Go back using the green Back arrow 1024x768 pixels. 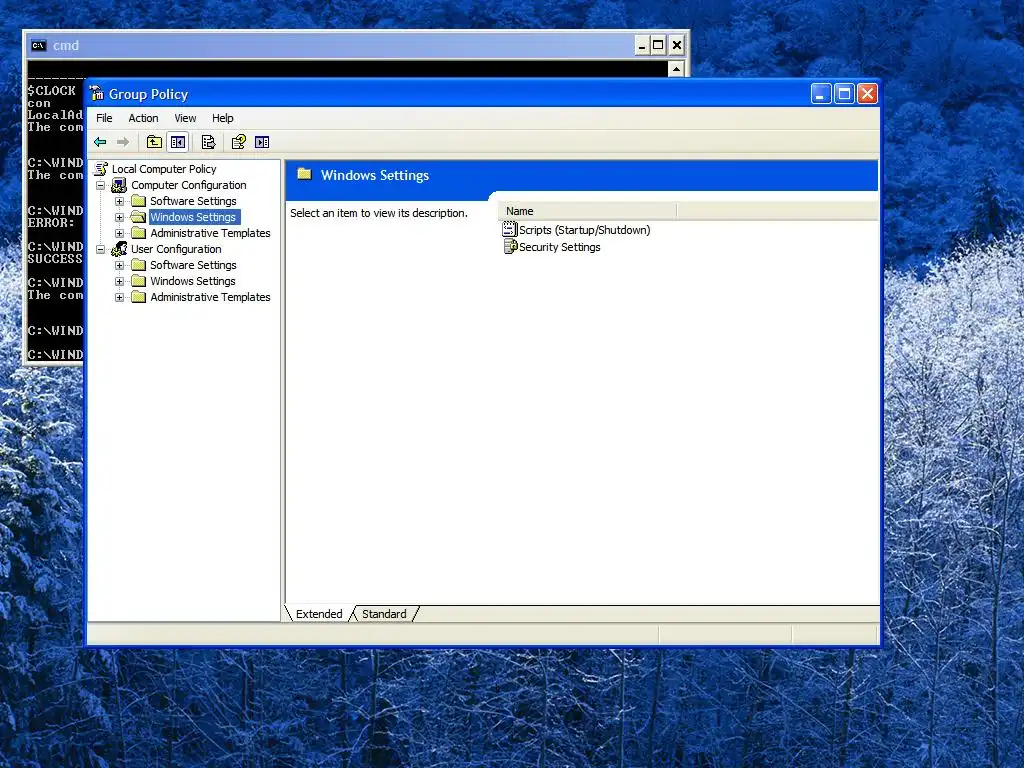point(100,142)
